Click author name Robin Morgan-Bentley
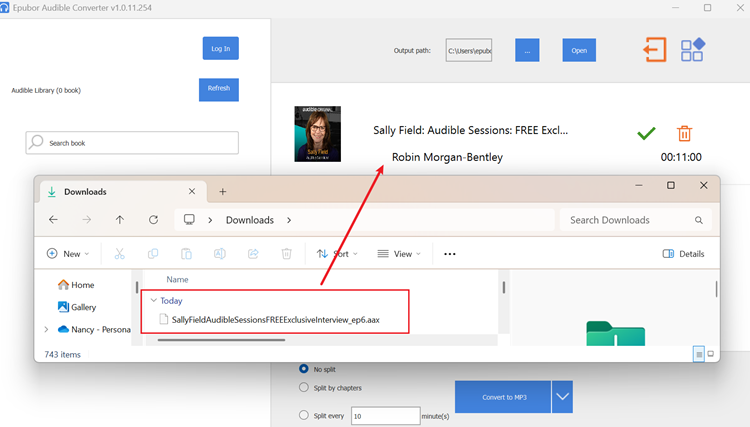 coord(447,157)
